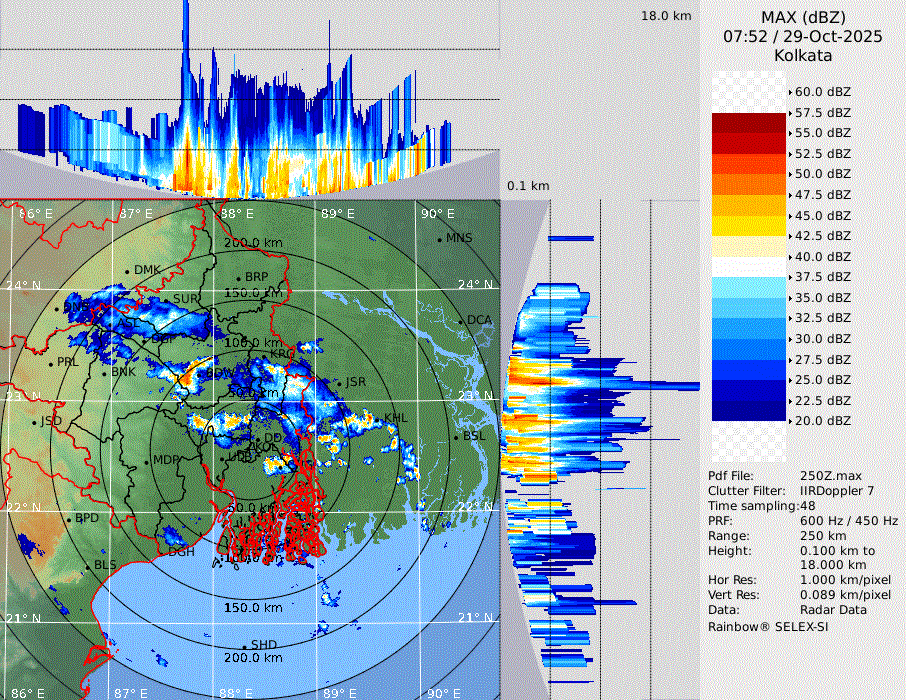Click the 18.0 km height label
This screenshot has height=700, width=906.
tap(666, 16)
